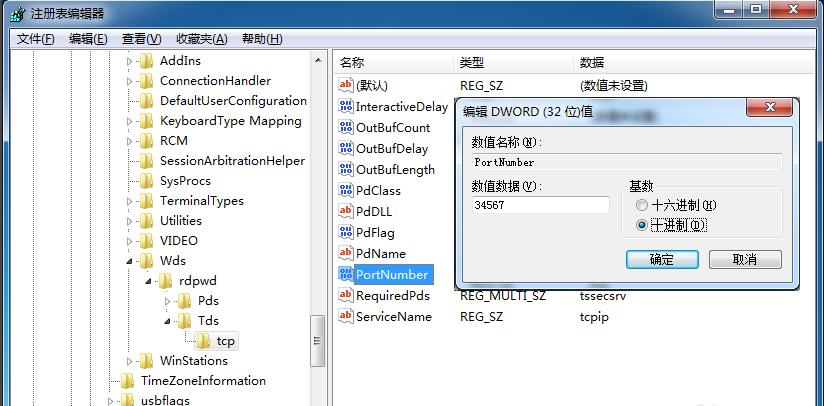Click the OutBufCount DWORD icon
This screenshot has height=406, width=824.
tap(346, 127)
